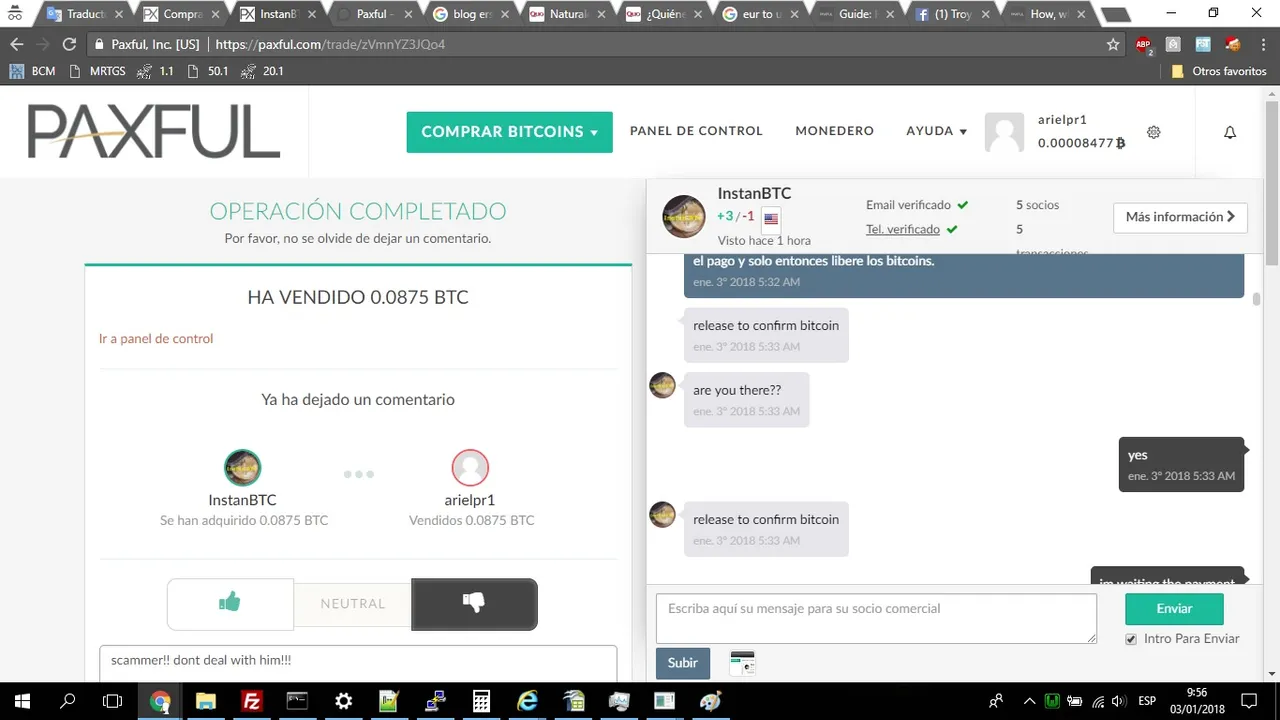Screen dimensions: 1280x720
Task: Switch to the Traductor tab
Action: click(x=85, y=15)
